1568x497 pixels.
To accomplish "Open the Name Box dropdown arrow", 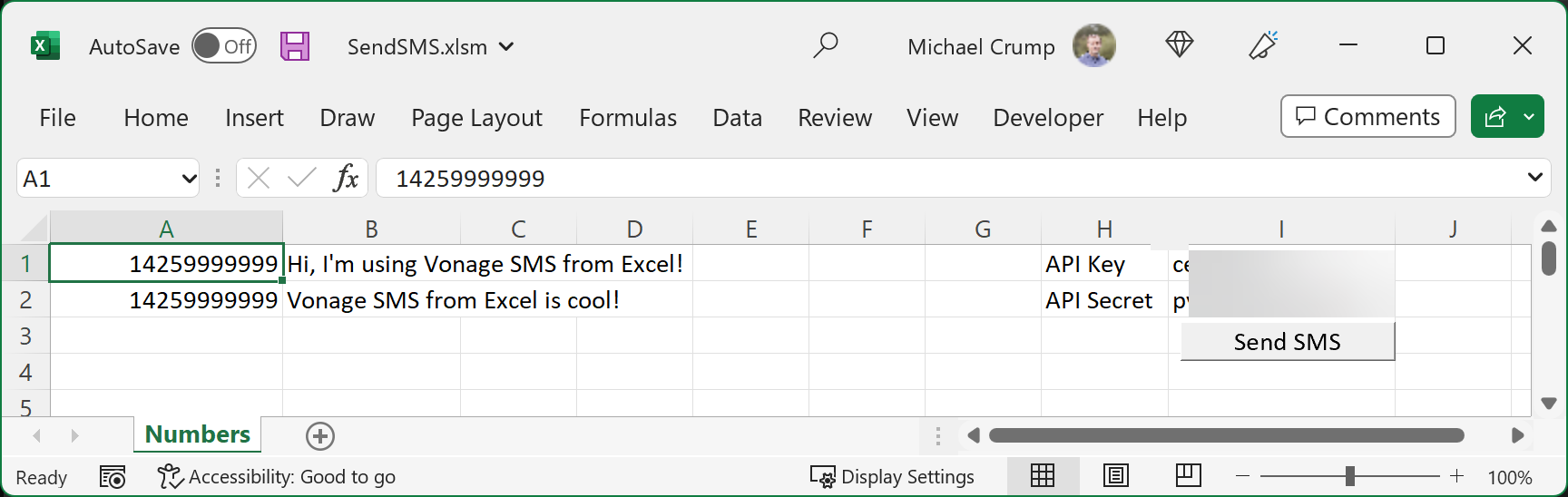I will point(189,179).
